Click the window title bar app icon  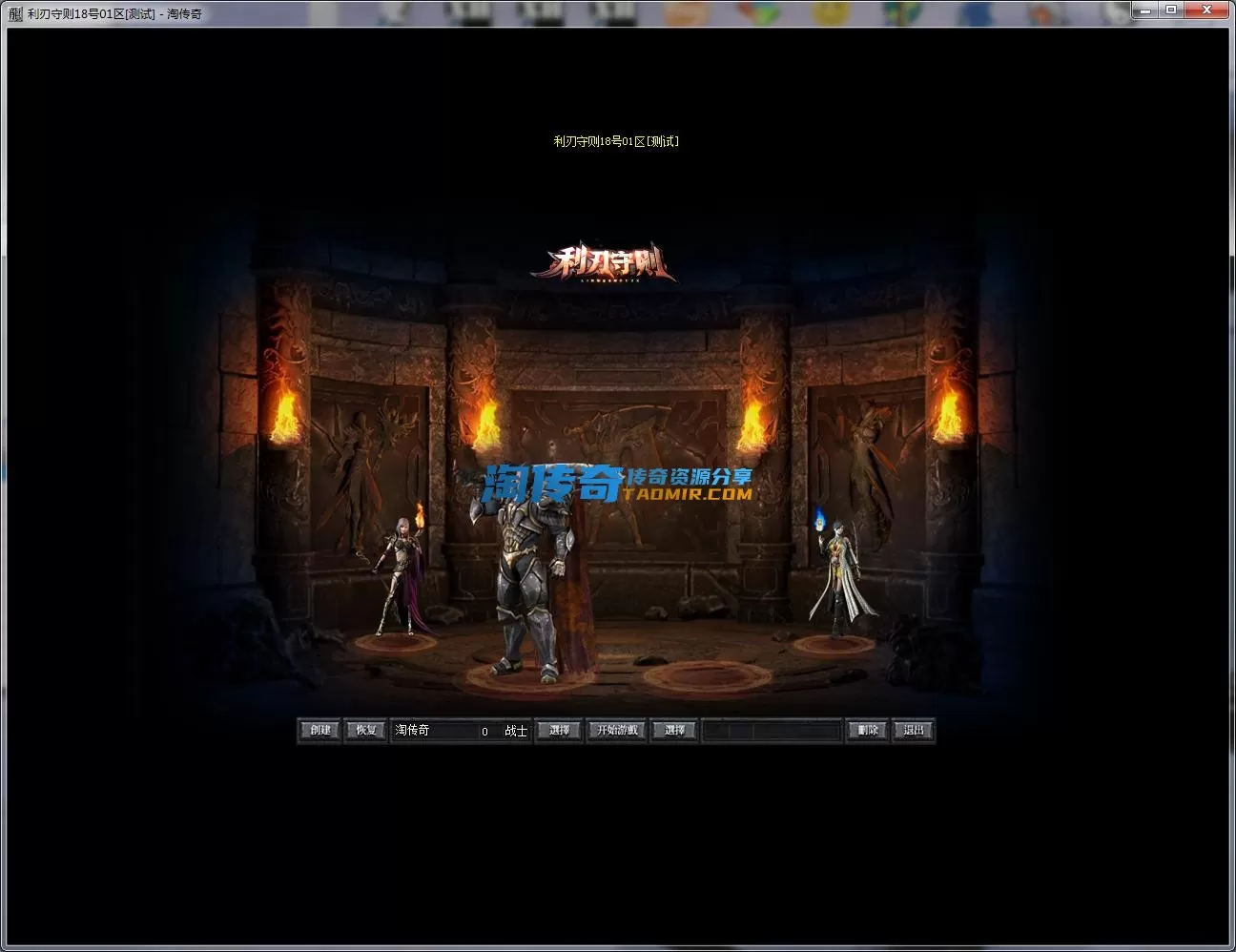pyautogui.click(x=15, y=14)
